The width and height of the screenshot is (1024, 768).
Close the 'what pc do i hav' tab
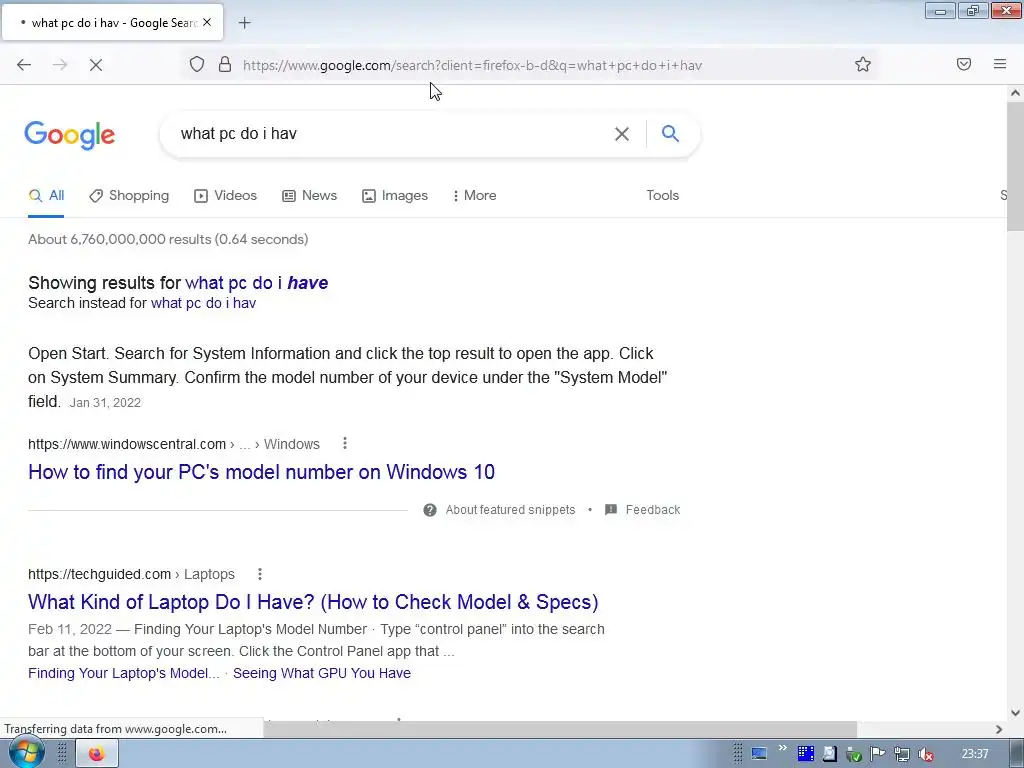click(x=207, y=22)
